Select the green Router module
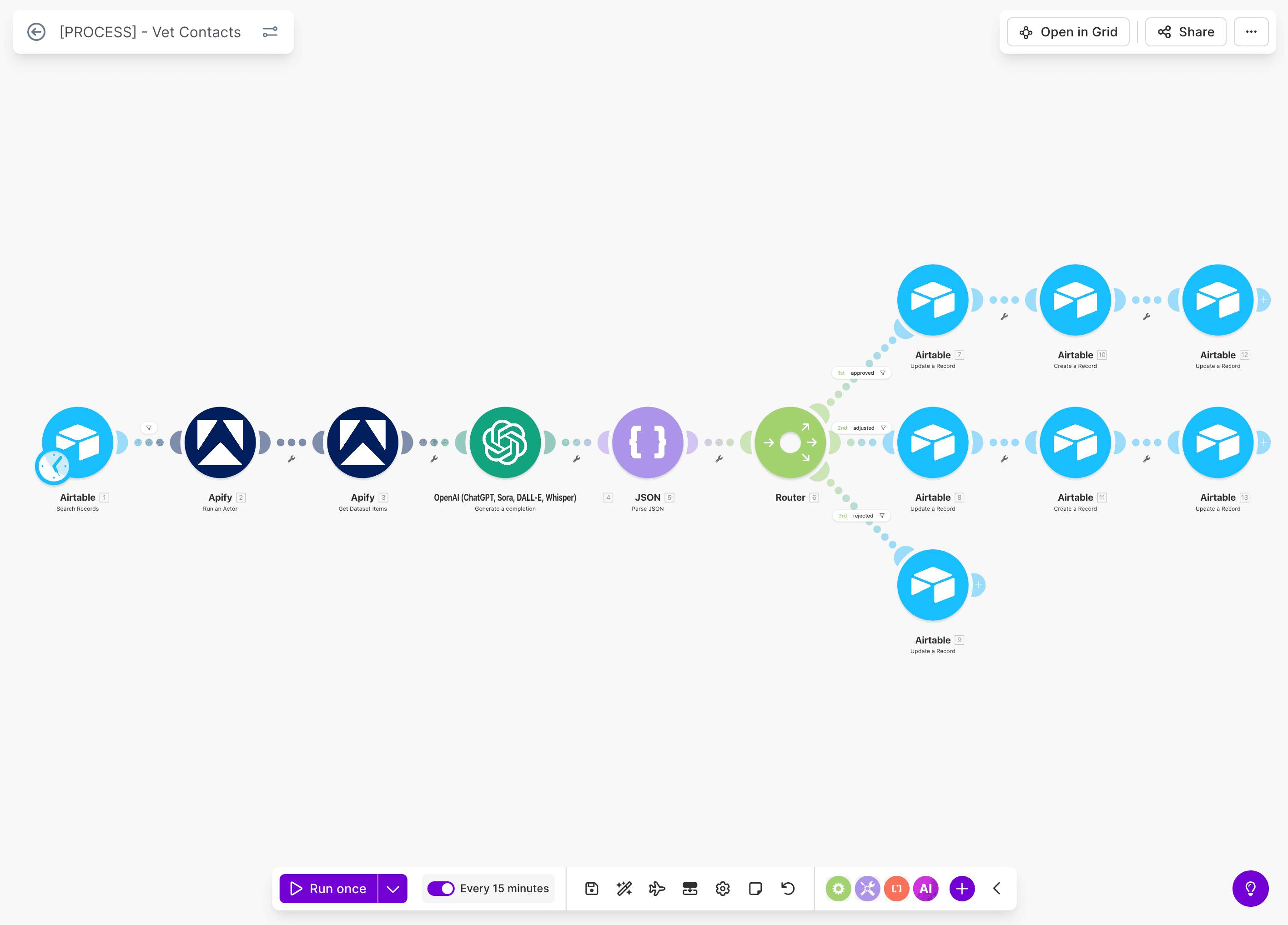 click(x=790, y=442)
